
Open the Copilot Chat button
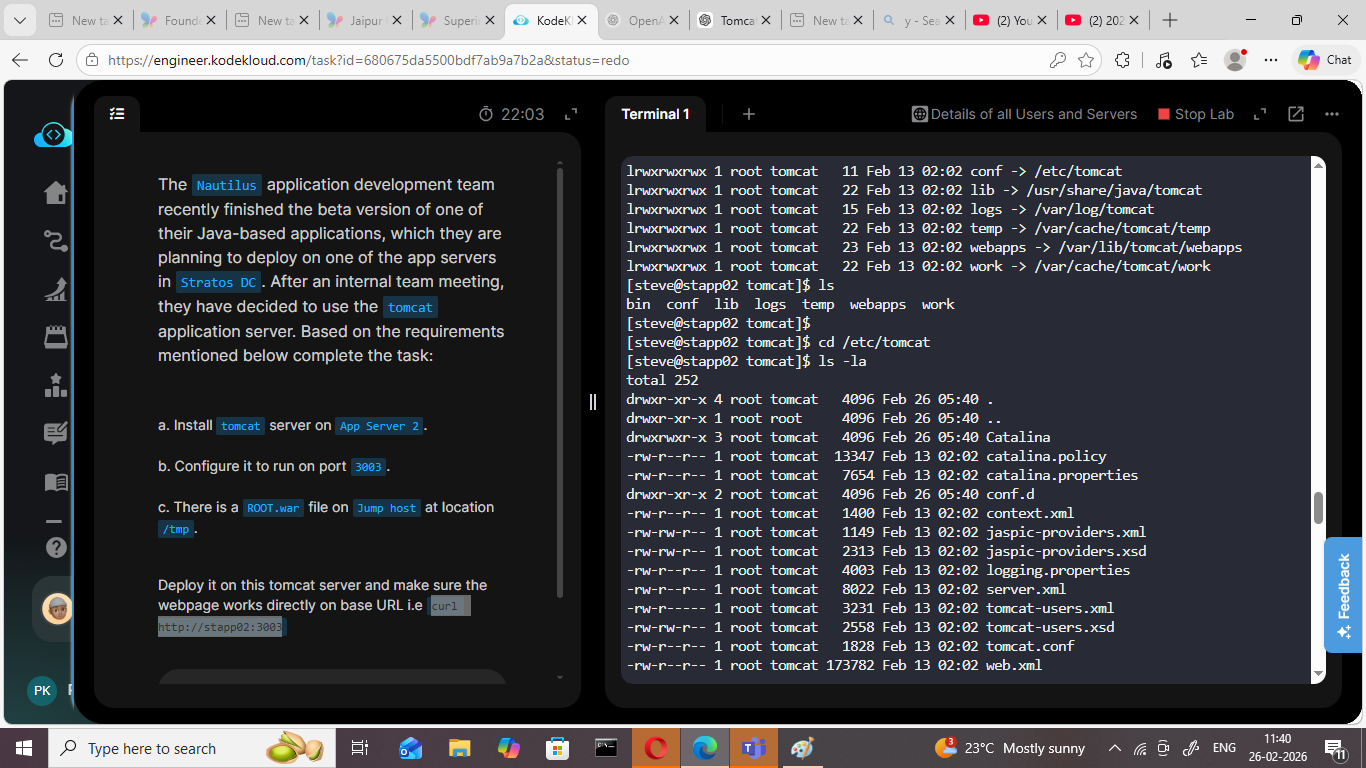click(1324, 60)
